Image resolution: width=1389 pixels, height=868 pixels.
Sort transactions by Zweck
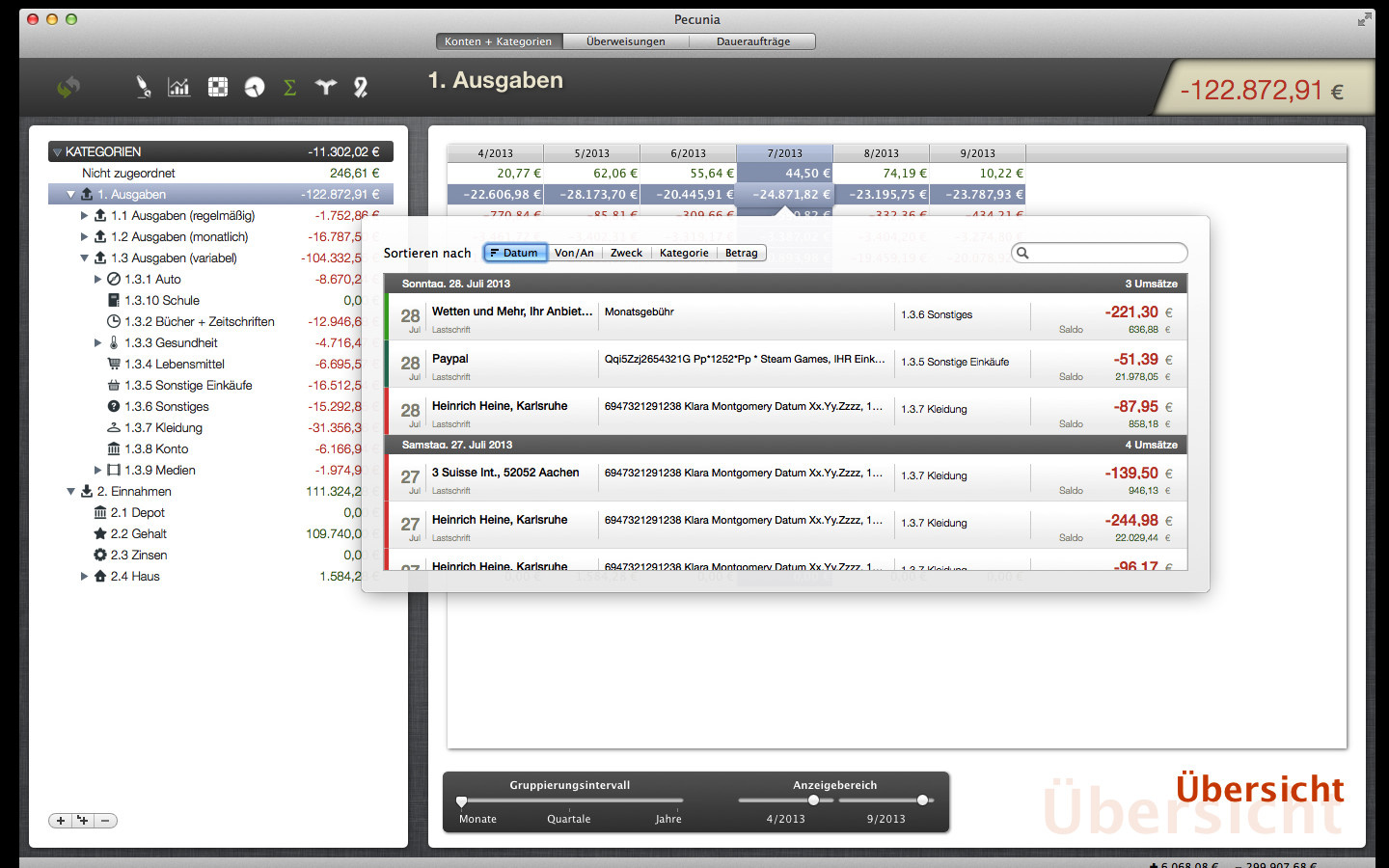pyautogui.click(x=626, y=253)
